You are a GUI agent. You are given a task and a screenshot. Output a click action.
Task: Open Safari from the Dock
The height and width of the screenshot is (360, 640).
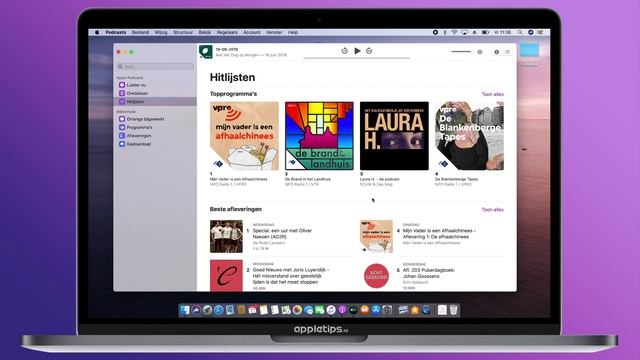point(219,310)
